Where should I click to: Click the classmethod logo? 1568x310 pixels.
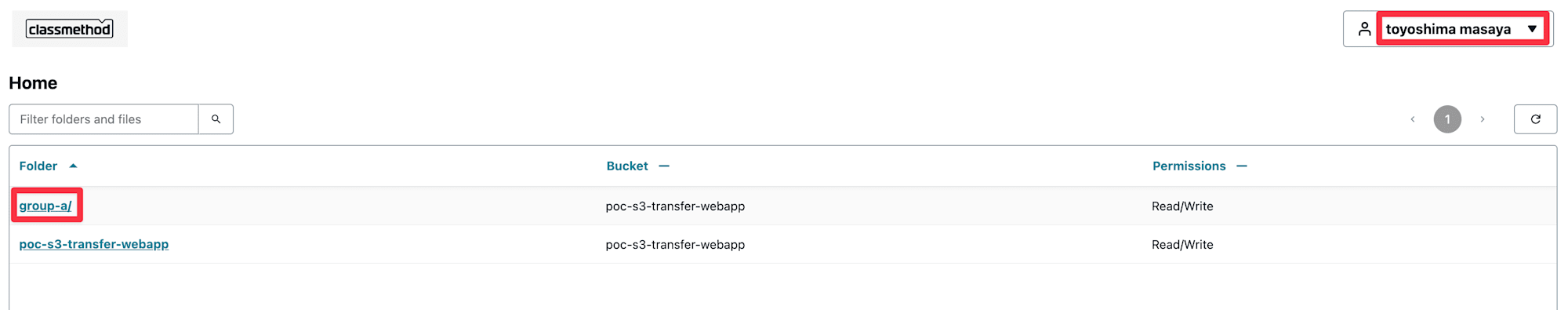70,29
